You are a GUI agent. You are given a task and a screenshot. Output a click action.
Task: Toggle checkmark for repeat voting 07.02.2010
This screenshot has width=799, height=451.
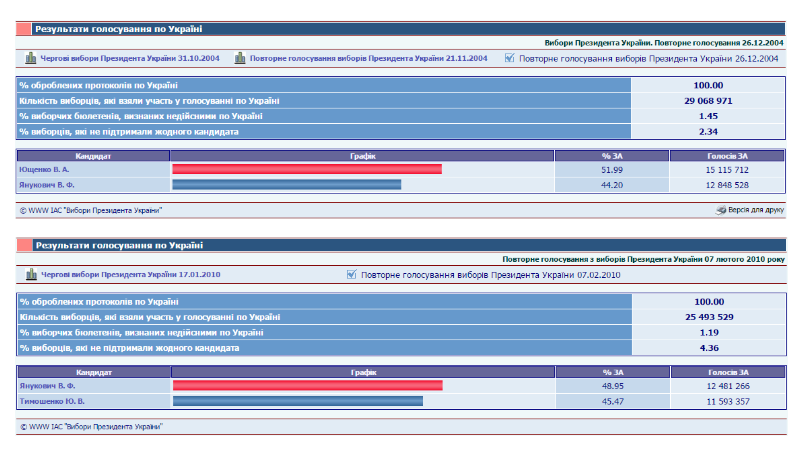point(351,274)
